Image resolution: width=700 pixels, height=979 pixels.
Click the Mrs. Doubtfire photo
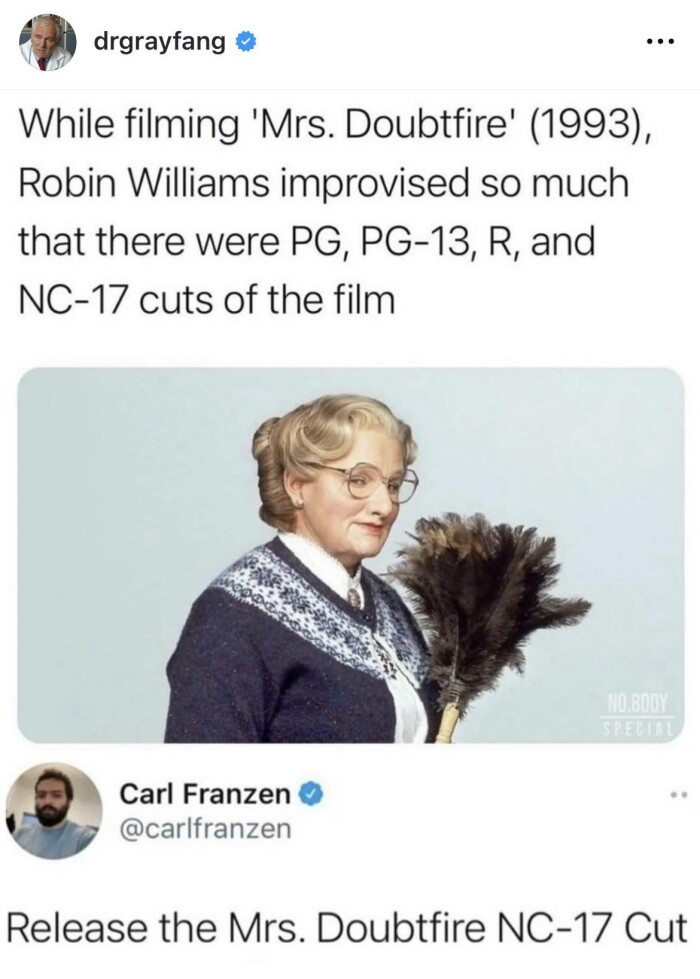click(350, 555)
